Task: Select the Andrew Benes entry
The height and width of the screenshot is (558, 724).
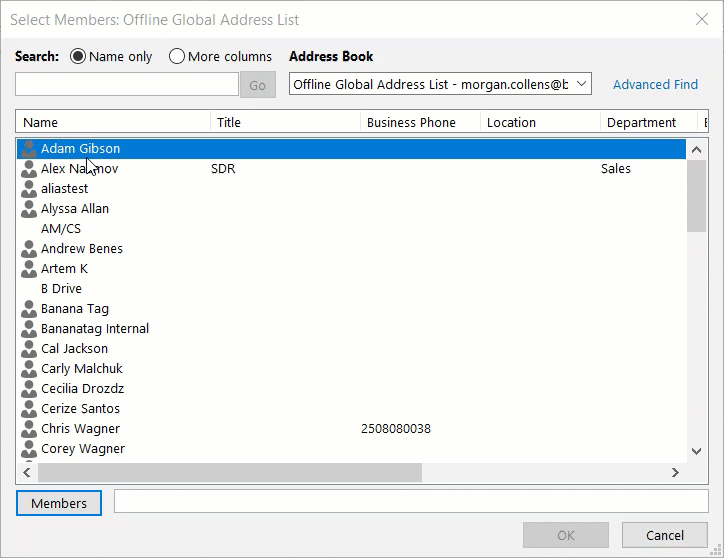Action: pyautogui.click(x=351, y=249)
